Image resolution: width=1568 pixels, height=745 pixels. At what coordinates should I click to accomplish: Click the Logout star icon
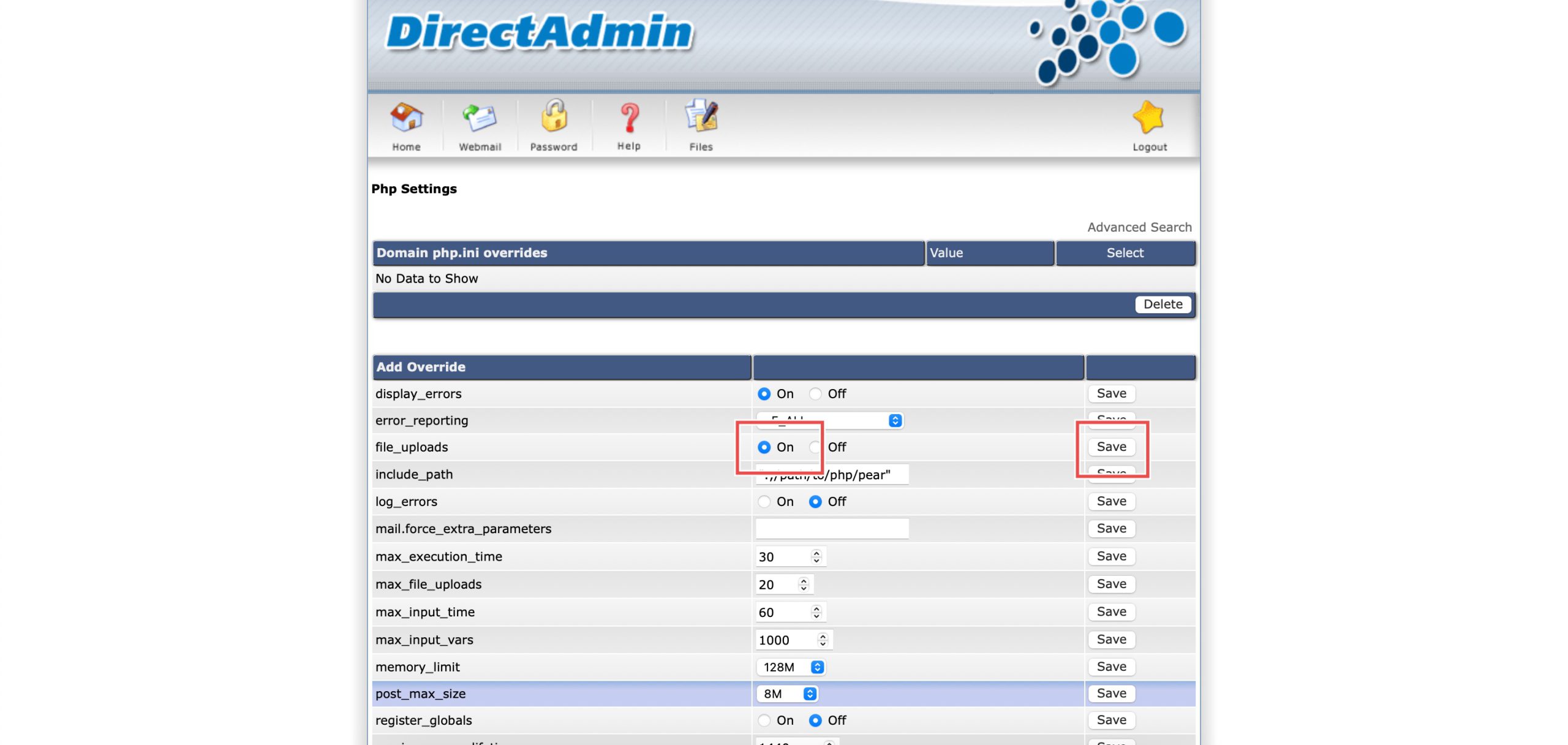click(1148, 118)
